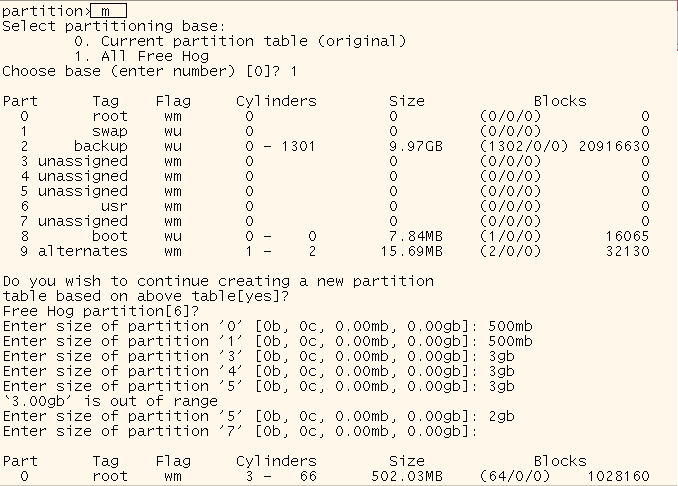Click the 'wm' flag in the usr row
The width and height of the screenshot is (678, 486).
click(173, 207)
